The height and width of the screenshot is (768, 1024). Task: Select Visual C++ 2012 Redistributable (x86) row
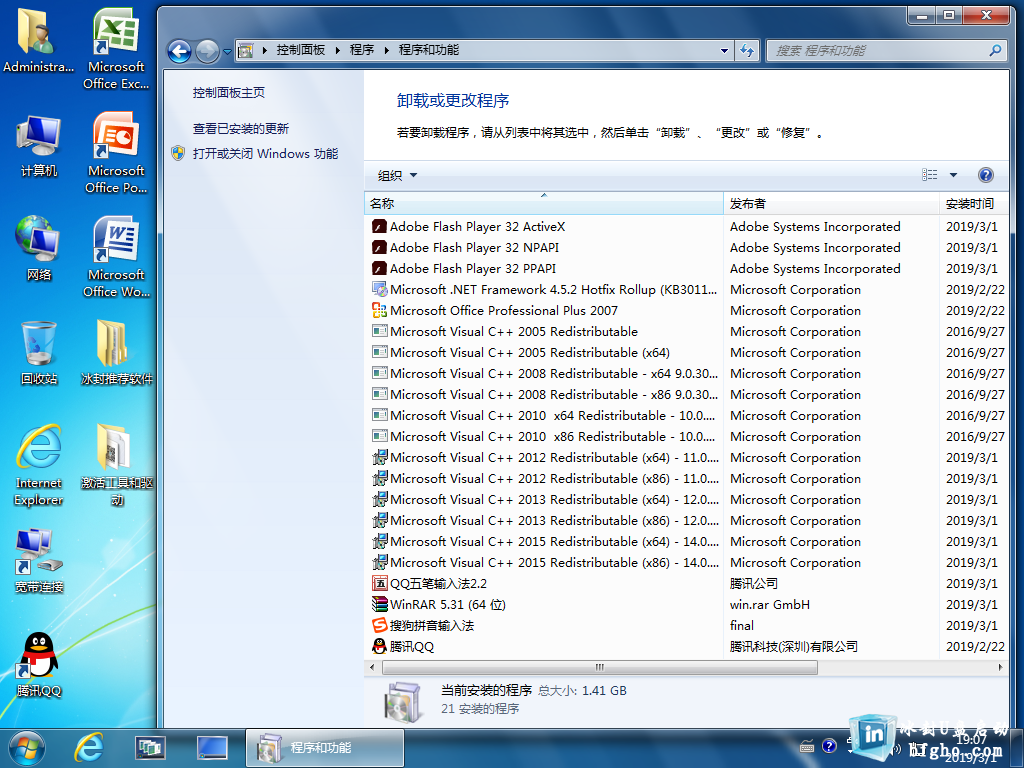pos(686,479)
